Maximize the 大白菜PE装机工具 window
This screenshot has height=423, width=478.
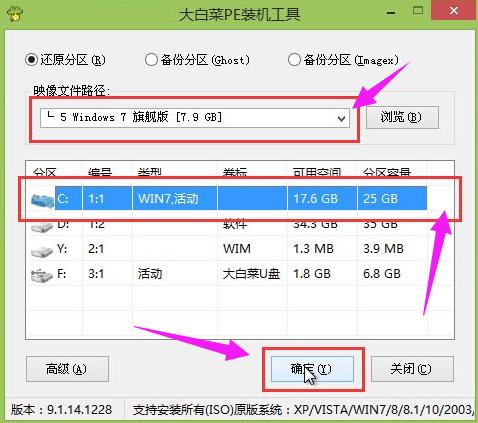418,11
